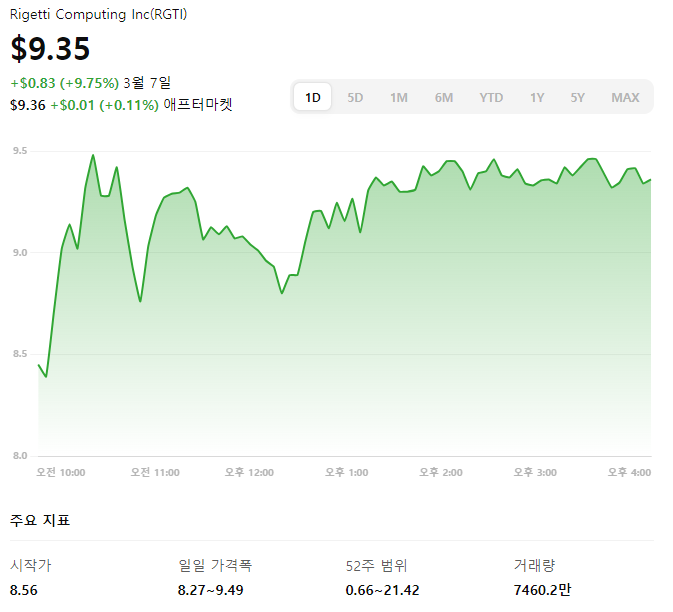Screen dimensions: 673x612
Task: Click the 7460.2만 volume value
Action: pyautogui.click(x=542, y=590)
